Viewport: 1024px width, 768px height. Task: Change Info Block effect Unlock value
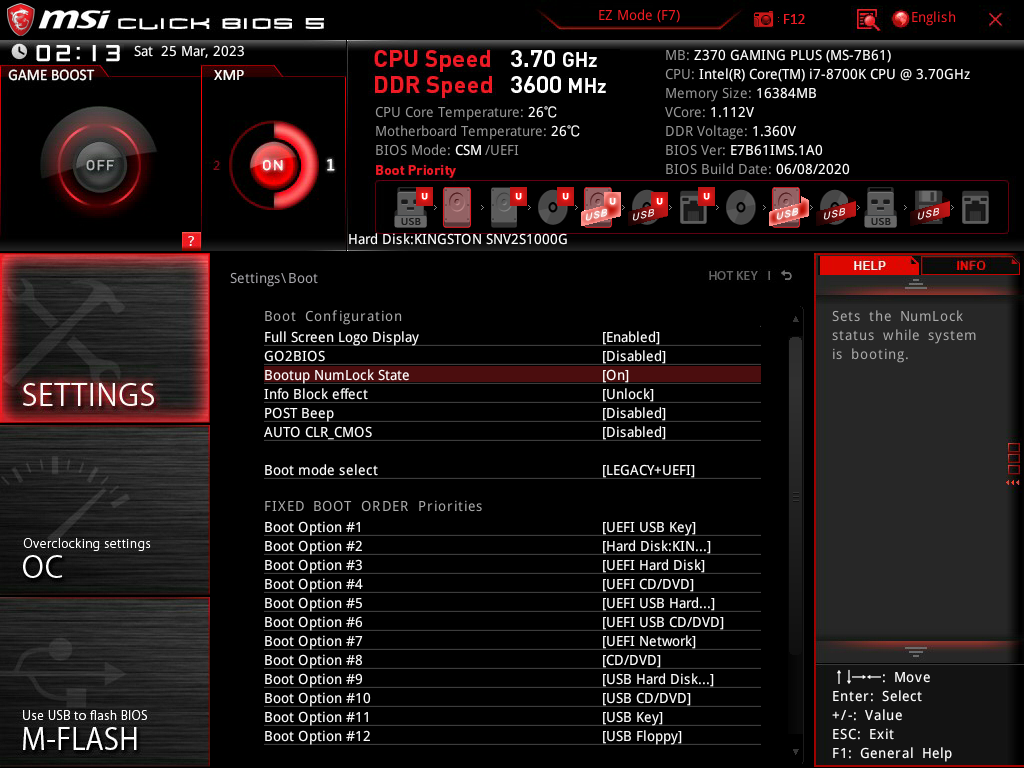(x=628, y=394)
